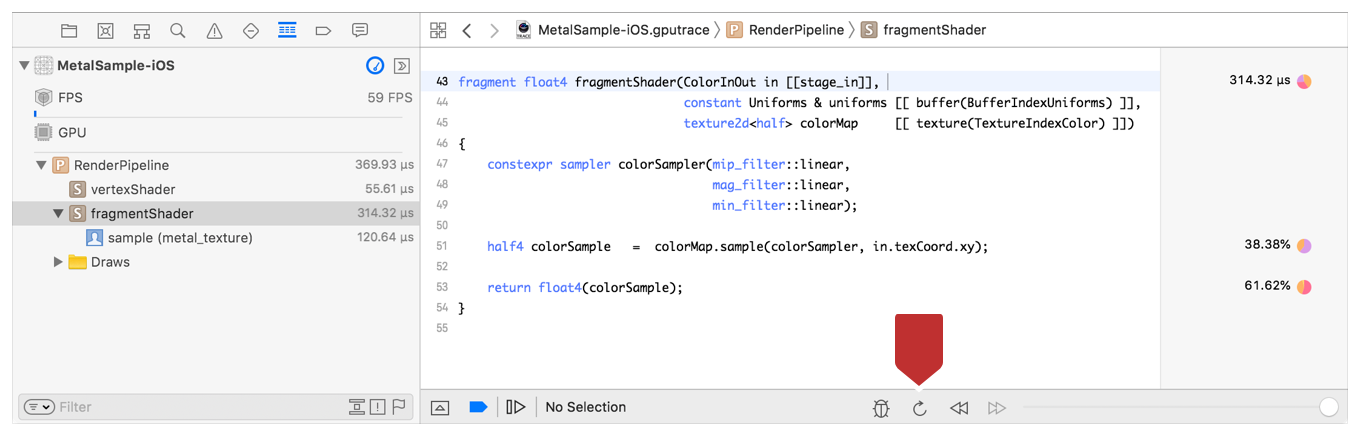Click the mag_filter::linear code on line 48
1360x436 pixels.
pos(780,185)
